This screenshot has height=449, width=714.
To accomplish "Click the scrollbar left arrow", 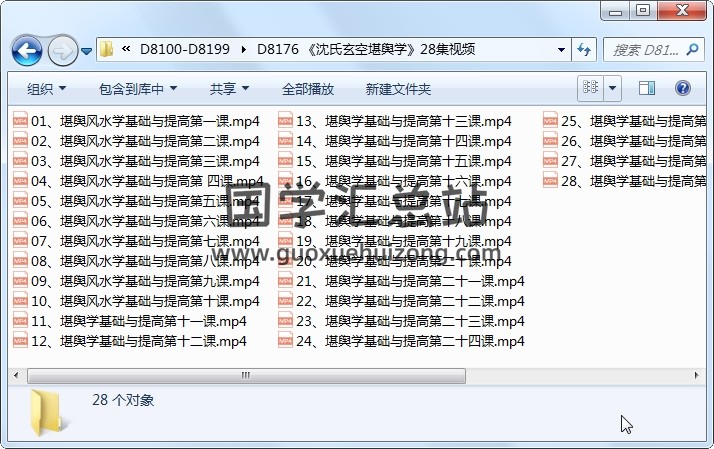I will [x=16, y=376].
